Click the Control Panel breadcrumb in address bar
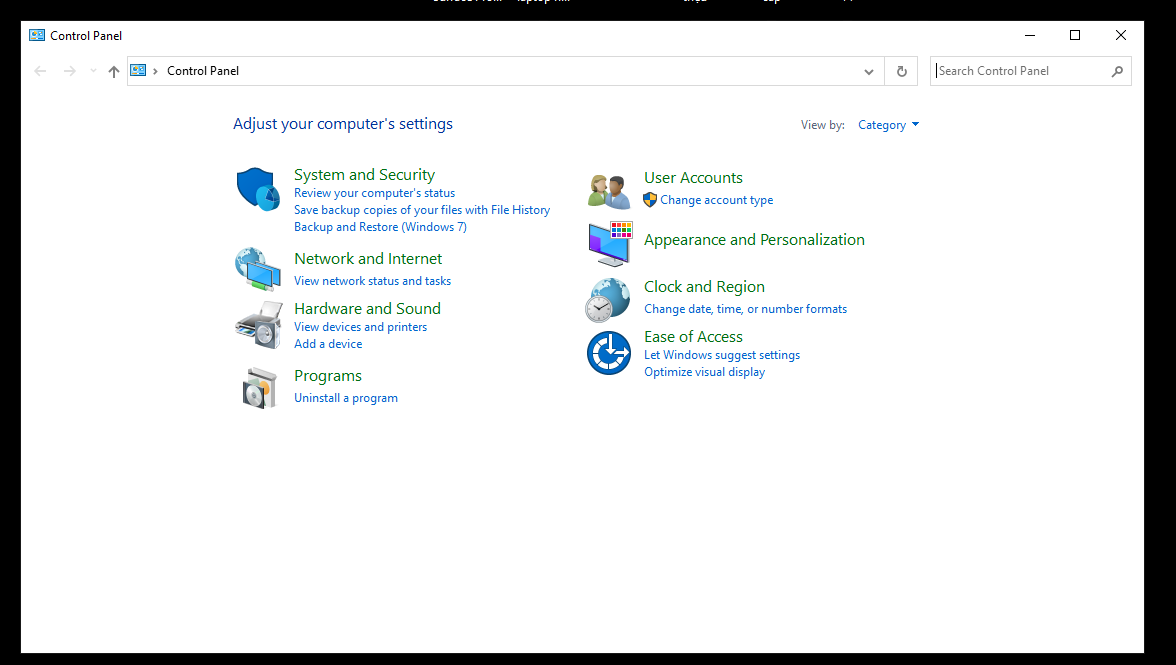The image size is (1176, 665). (x=202, y=71)
